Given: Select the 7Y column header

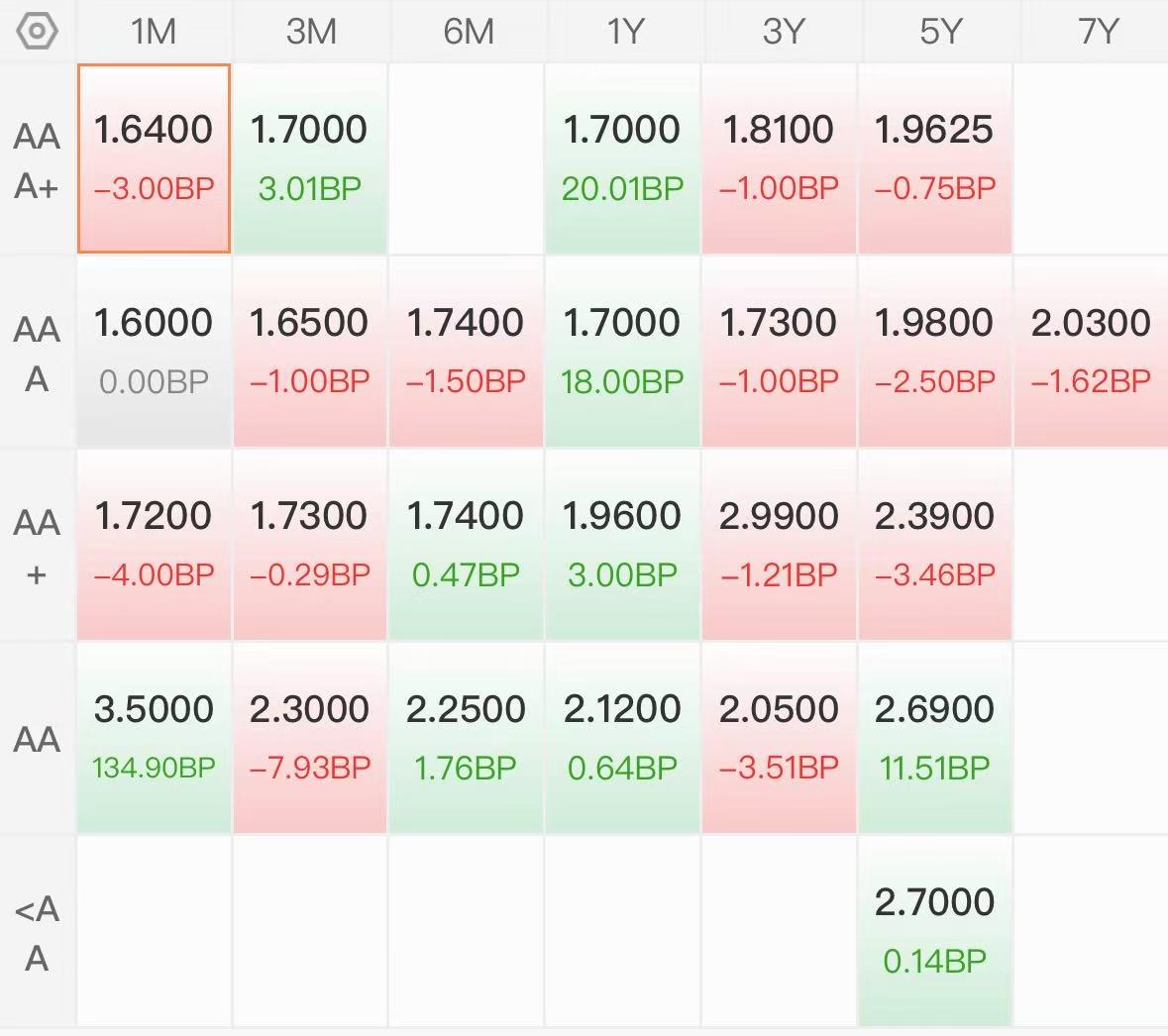Looking at the screenshot, I should [x=1097, y=32].
